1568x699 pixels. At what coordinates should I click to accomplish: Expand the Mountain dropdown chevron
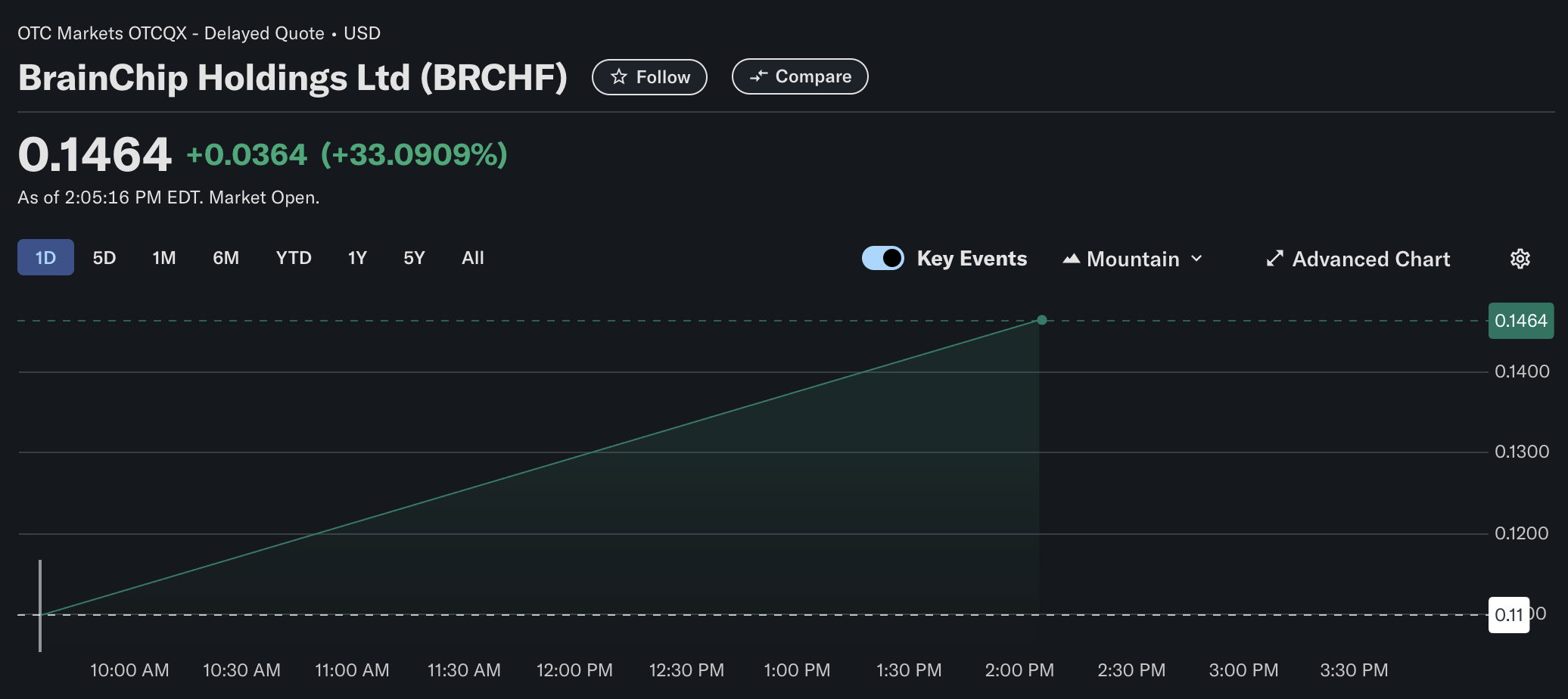(x=1196, y=259)
